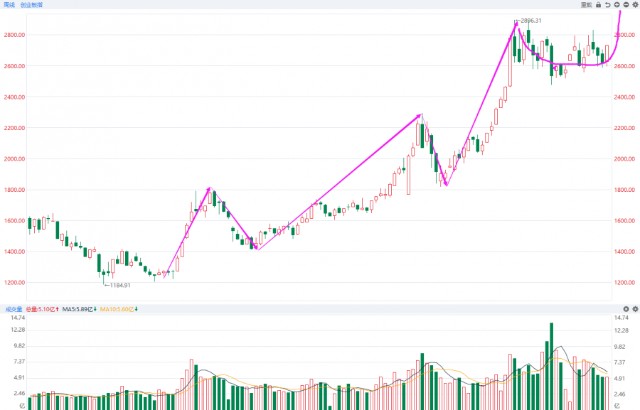Zoom out with the minus icon
The image size is (640, 410).
pos(625,5)
